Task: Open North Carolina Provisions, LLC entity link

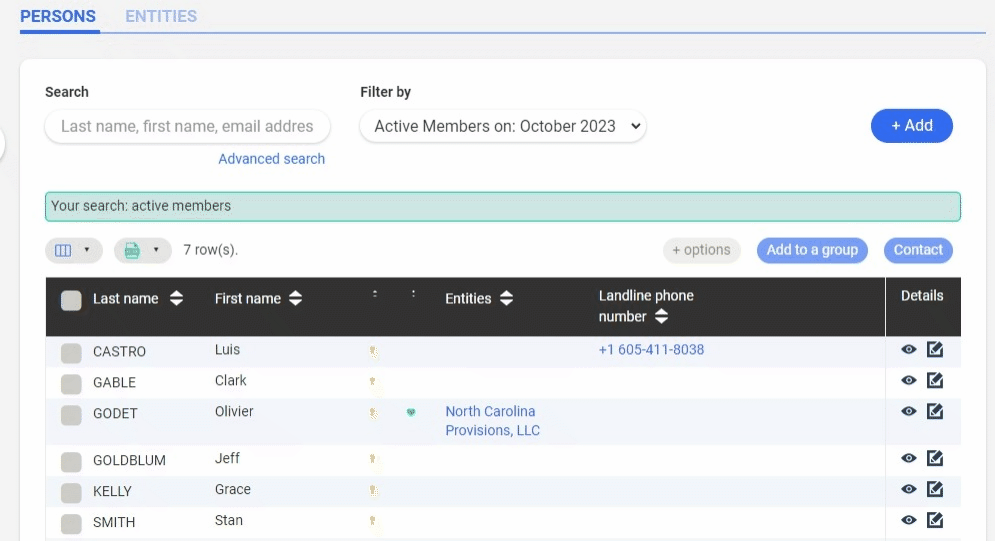Action: 492,421
